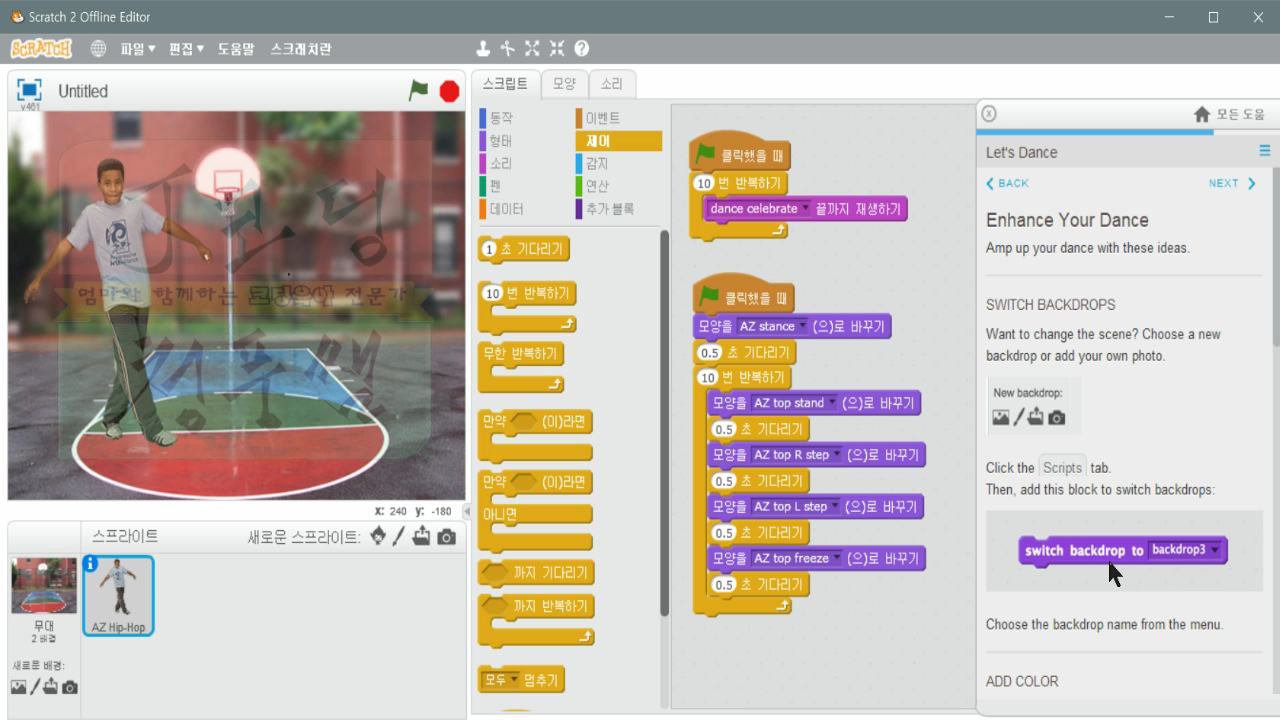Select the Grow sprite tool

point(532,48)
